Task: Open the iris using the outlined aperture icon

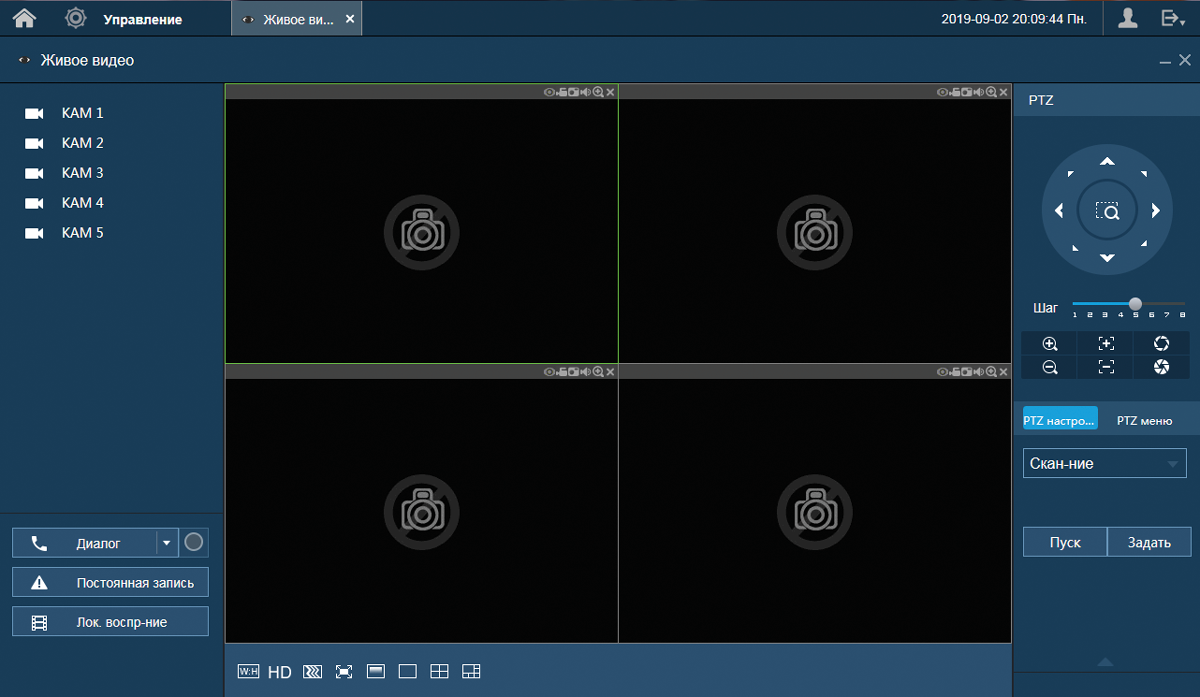Action: 1161,343
